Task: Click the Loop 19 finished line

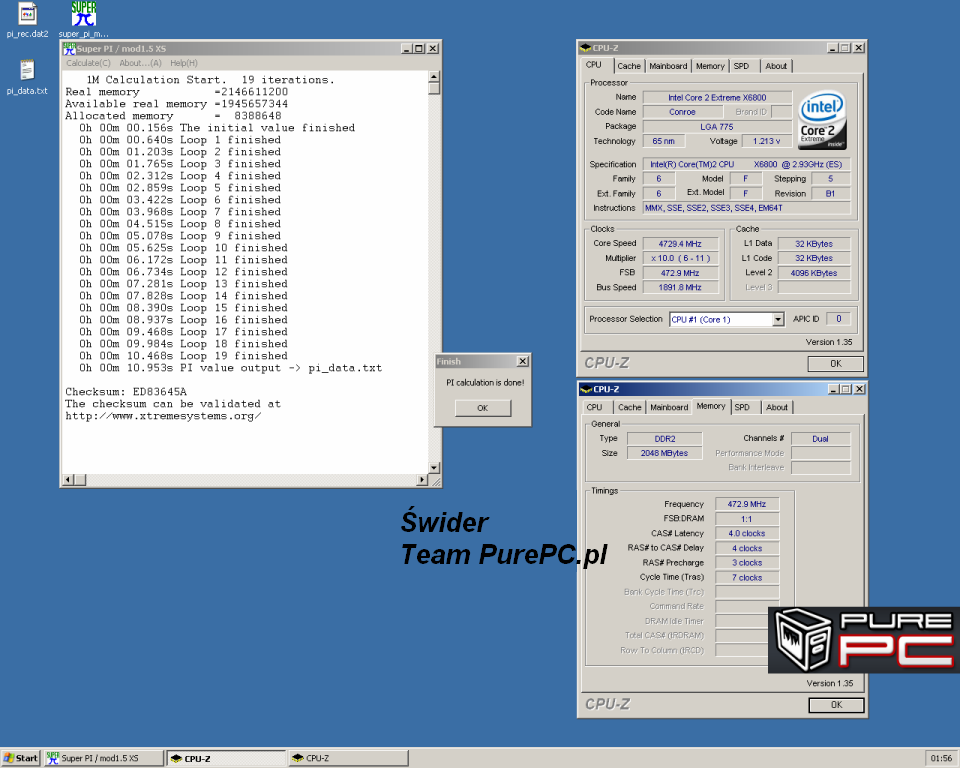Action: [x=184, y=356]
